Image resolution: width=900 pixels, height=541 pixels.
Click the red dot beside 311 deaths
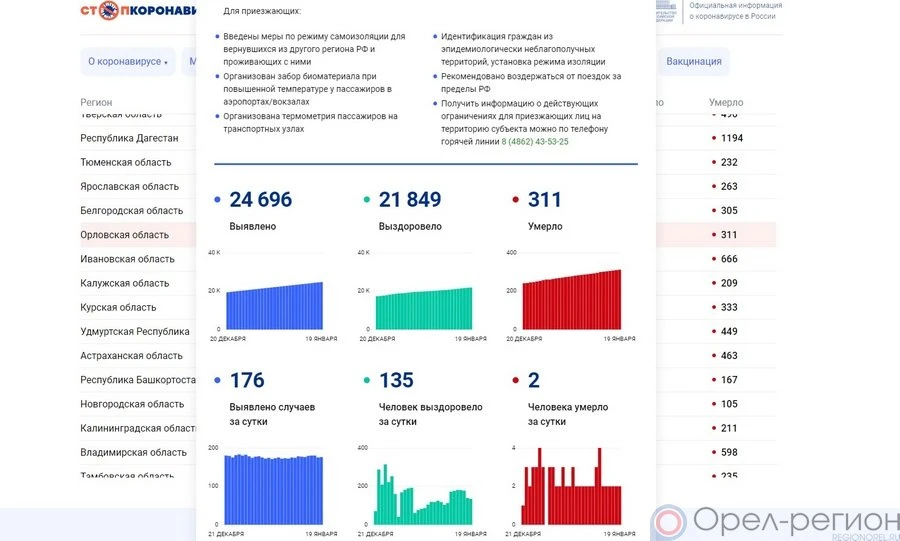click(516, 200)
